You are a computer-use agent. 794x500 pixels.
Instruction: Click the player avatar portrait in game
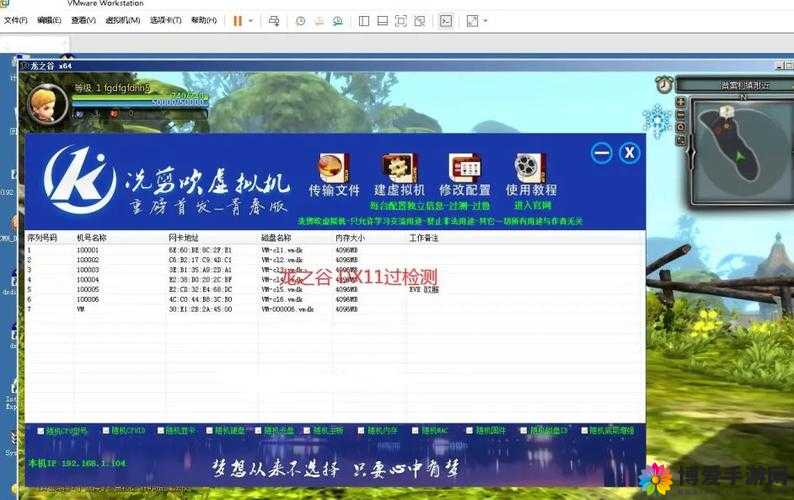coord(47,103)
